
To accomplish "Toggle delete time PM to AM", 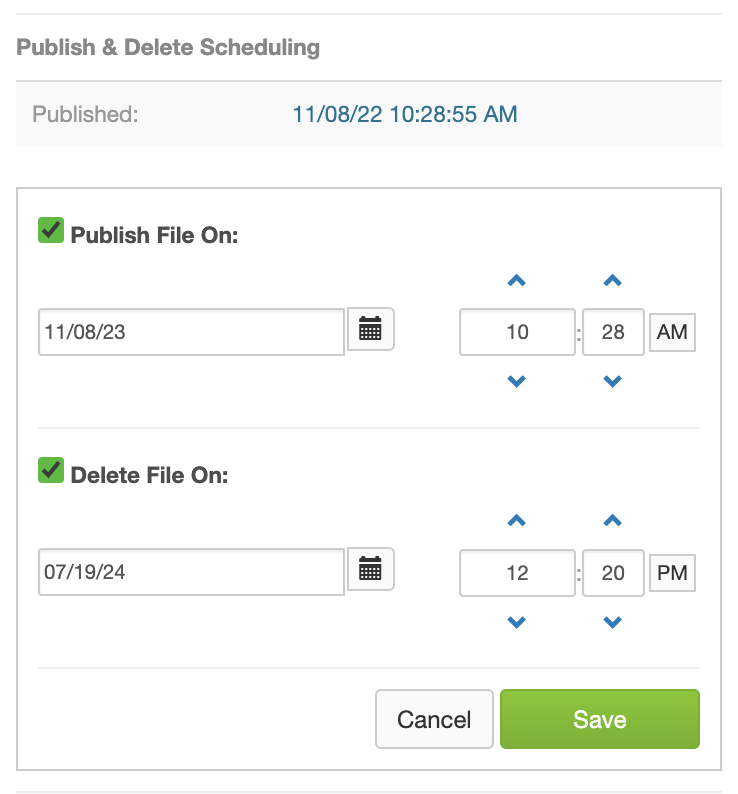I will 672,573.
